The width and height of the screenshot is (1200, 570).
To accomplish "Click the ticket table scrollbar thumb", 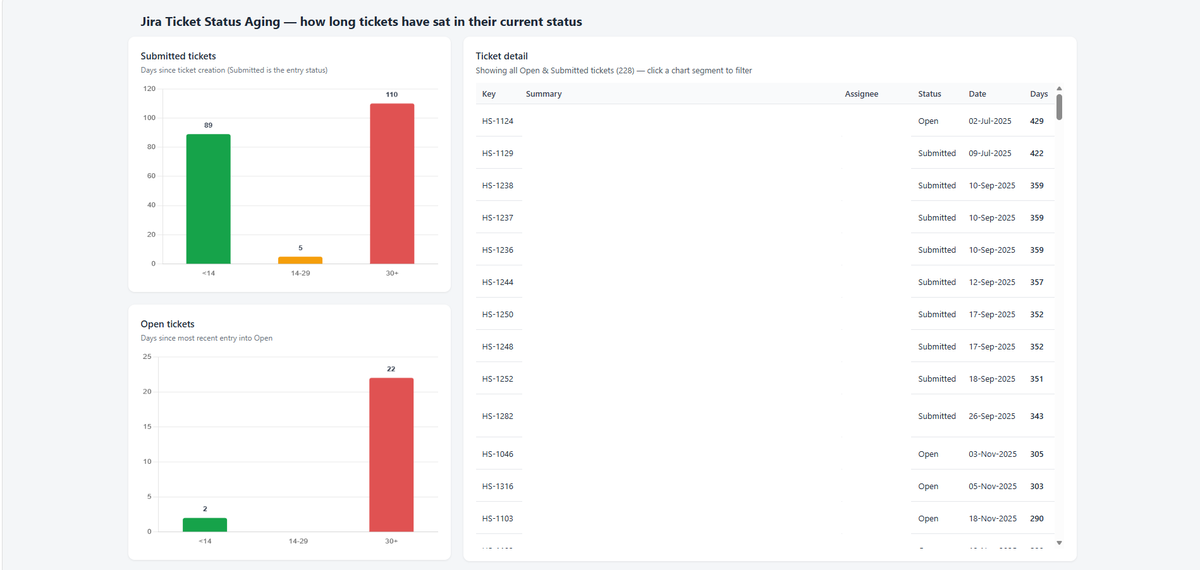I will 1059,107.
